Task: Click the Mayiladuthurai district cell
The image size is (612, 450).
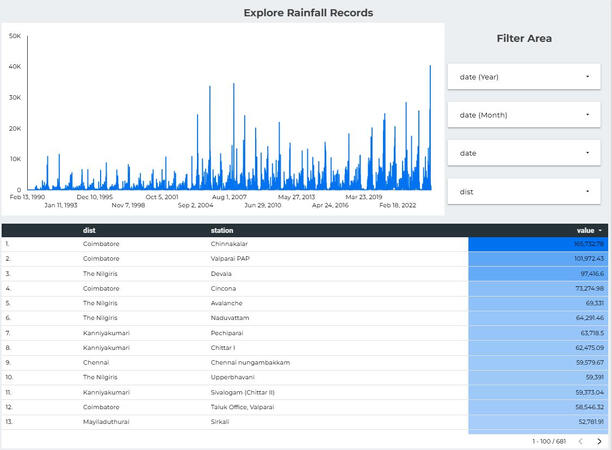Action: (x=110, y=422)
